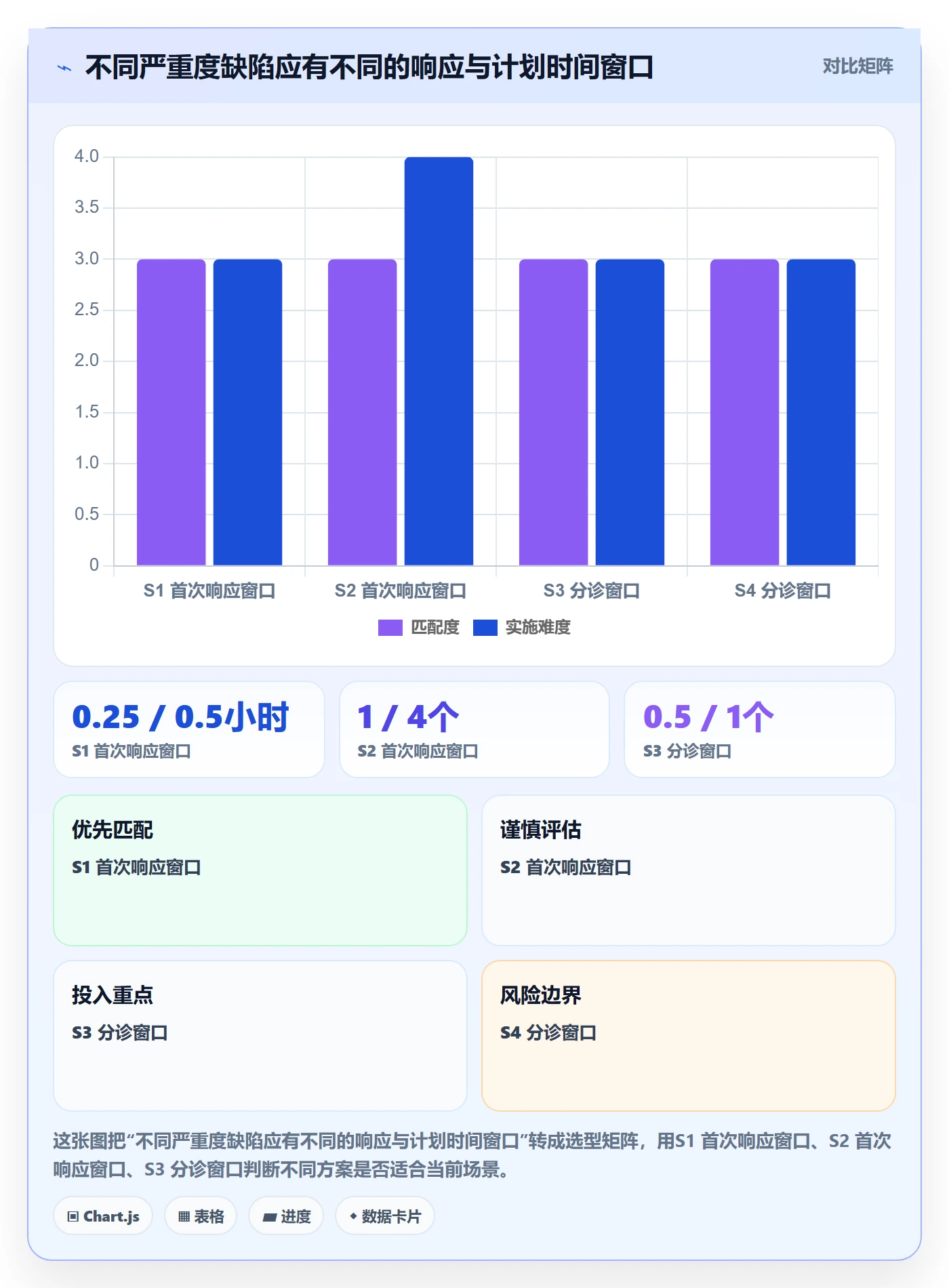The width and height of the screenshot is (949, 1288).
Task: Click the purple bar for S2 首次响应窗口
Action: 363,412
